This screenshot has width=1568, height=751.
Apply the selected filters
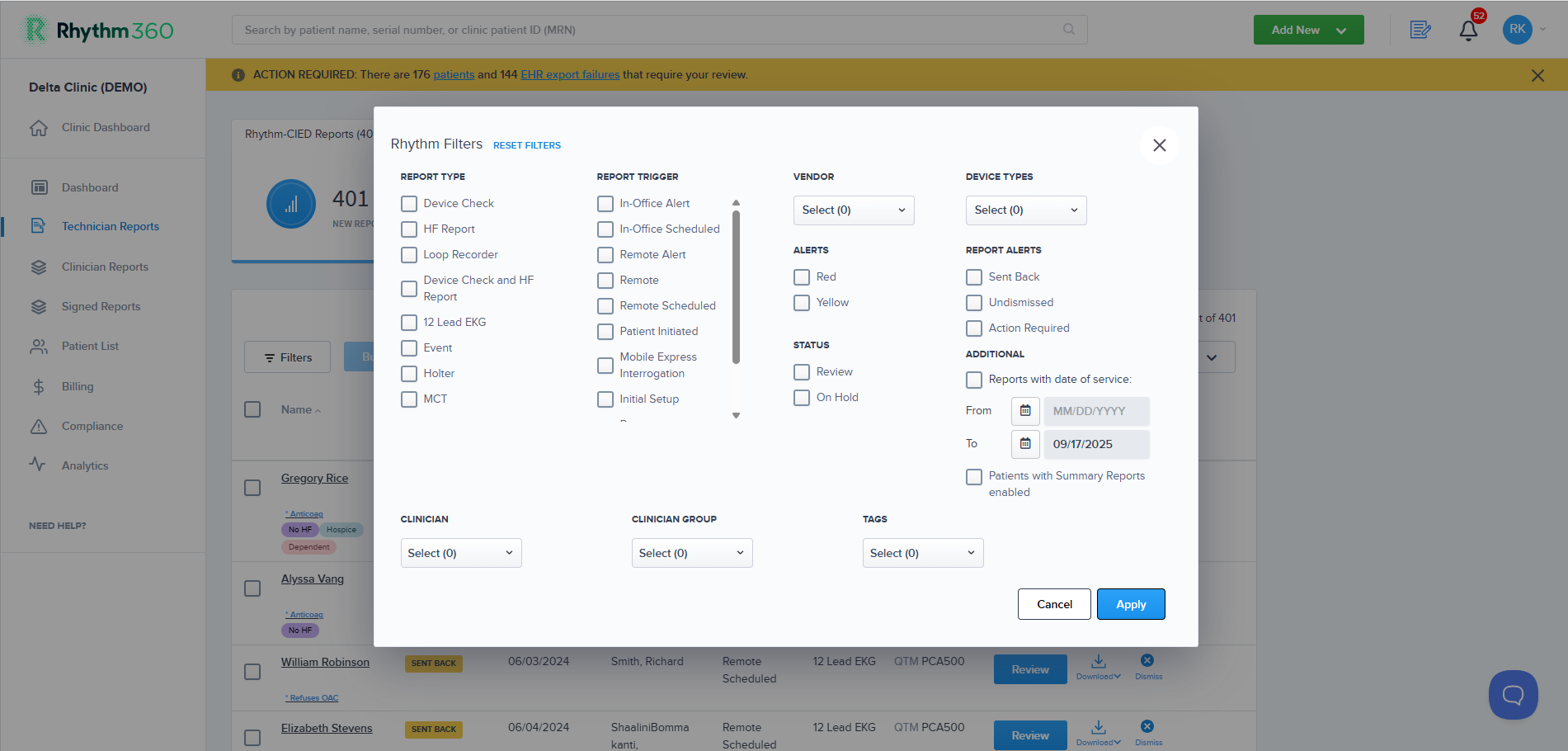(1131, 604)
